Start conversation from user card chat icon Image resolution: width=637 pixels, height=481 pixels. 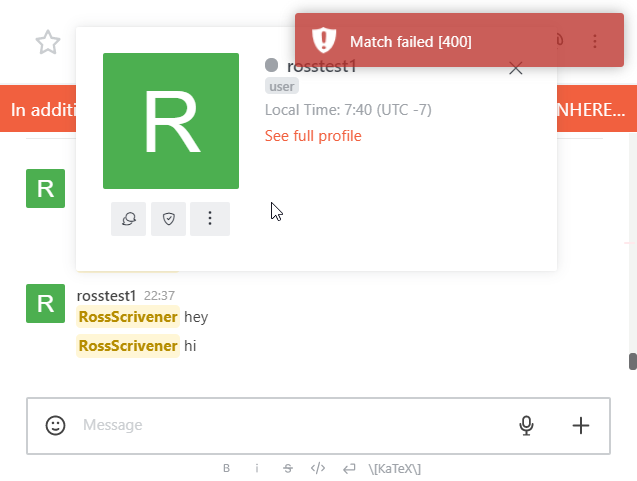point(129,219)
